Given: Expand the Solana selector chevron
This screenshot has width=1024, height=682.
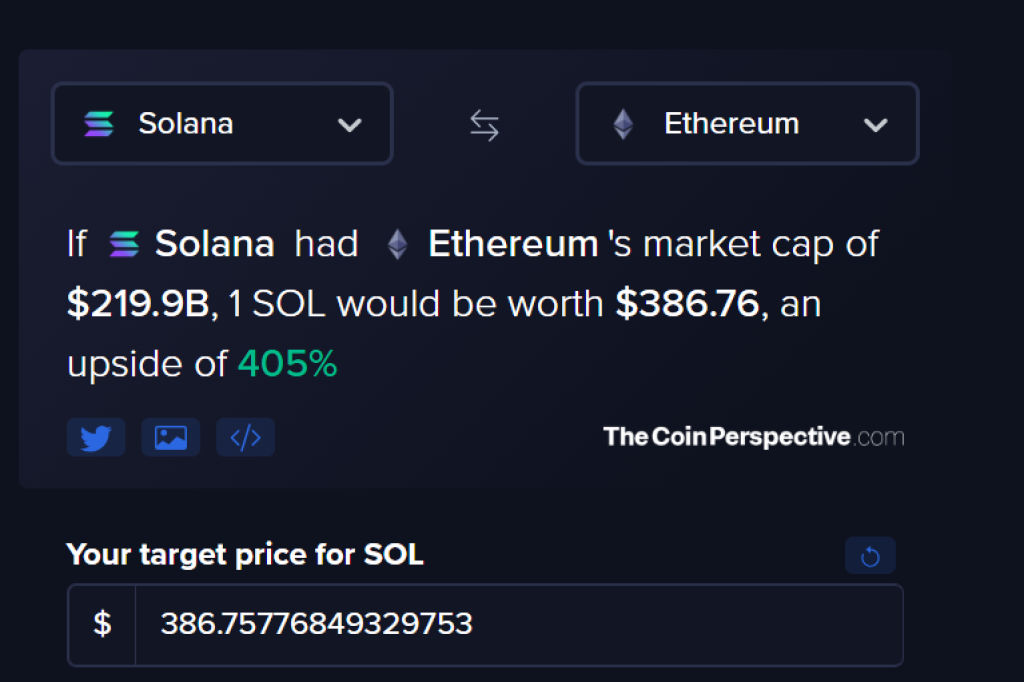Looking at the screenshot, I should tap(350, 126).
